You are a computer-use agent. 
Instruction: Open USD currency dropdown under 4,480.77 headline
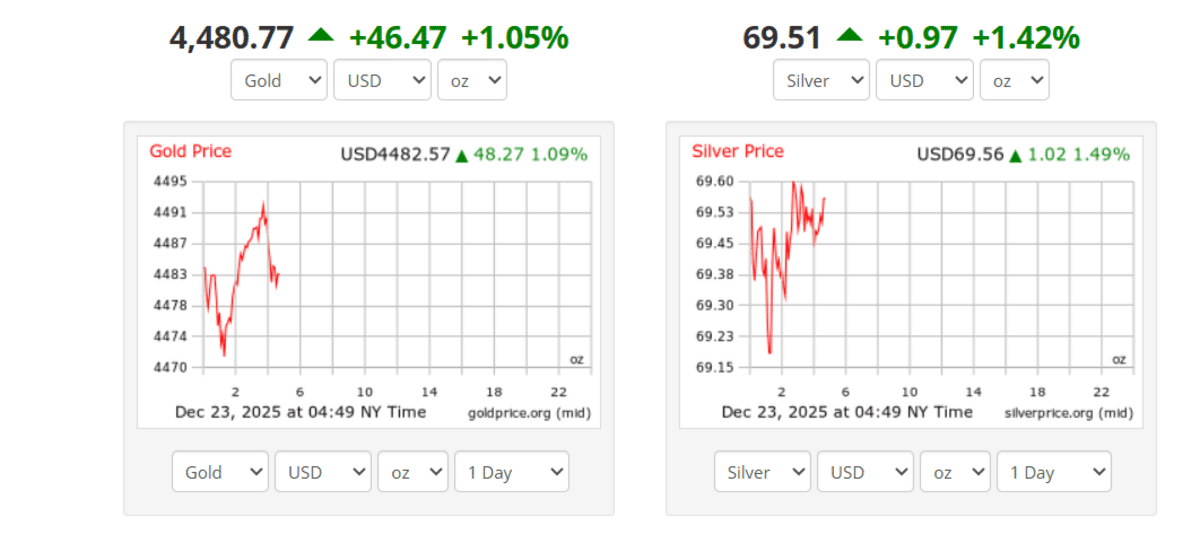382,81
